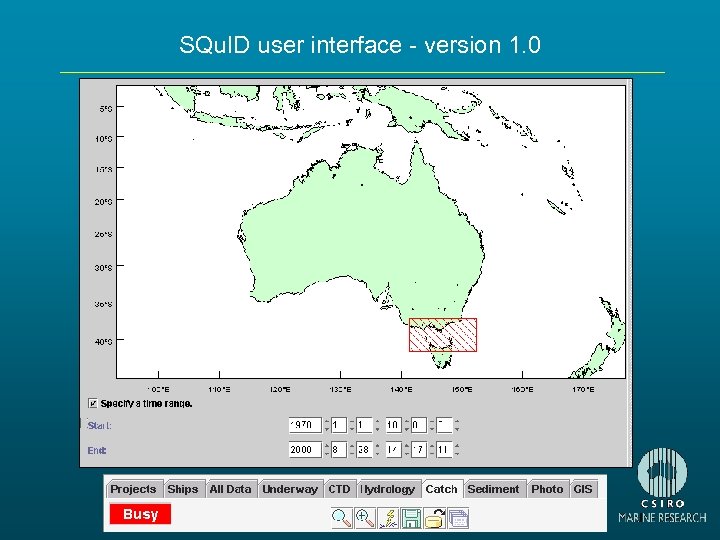Click the 40°S latitude axis label
Screen dimensions: 720x540
[103, 342]
